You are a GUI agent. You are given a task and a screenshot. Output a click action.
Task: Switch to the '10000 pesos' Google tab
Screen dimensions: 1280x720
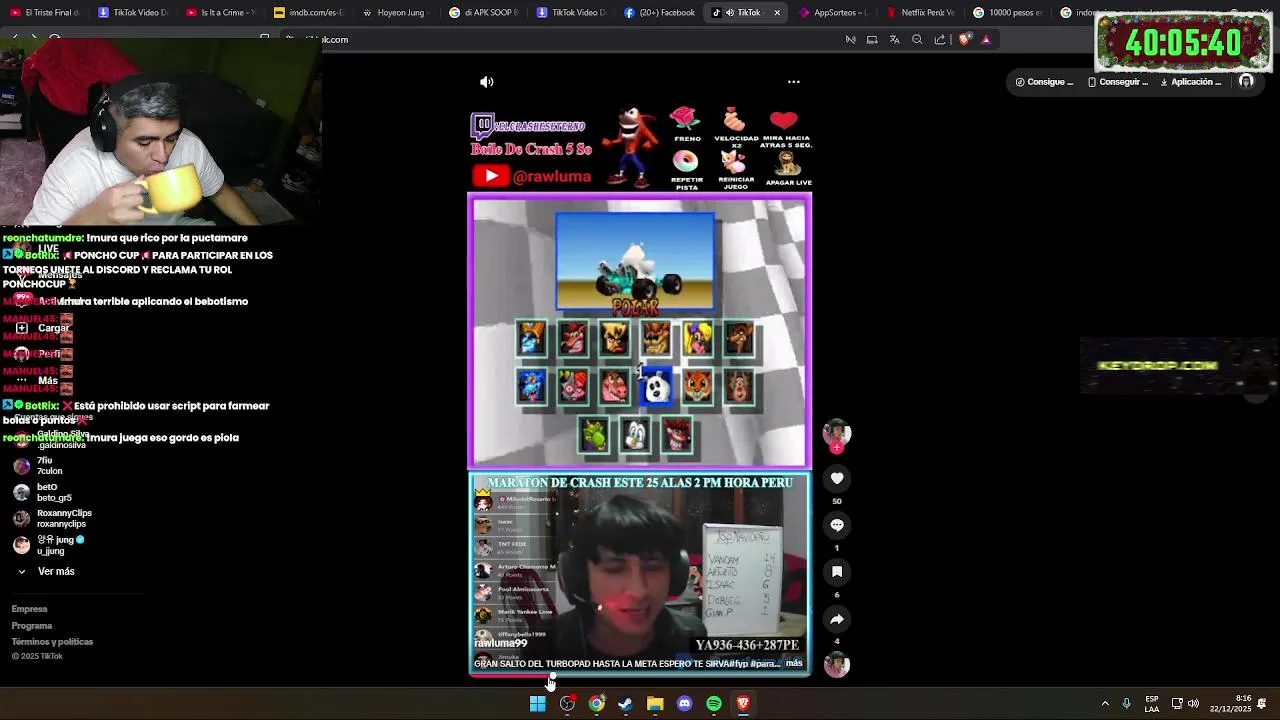click(x=1008, y=13)
